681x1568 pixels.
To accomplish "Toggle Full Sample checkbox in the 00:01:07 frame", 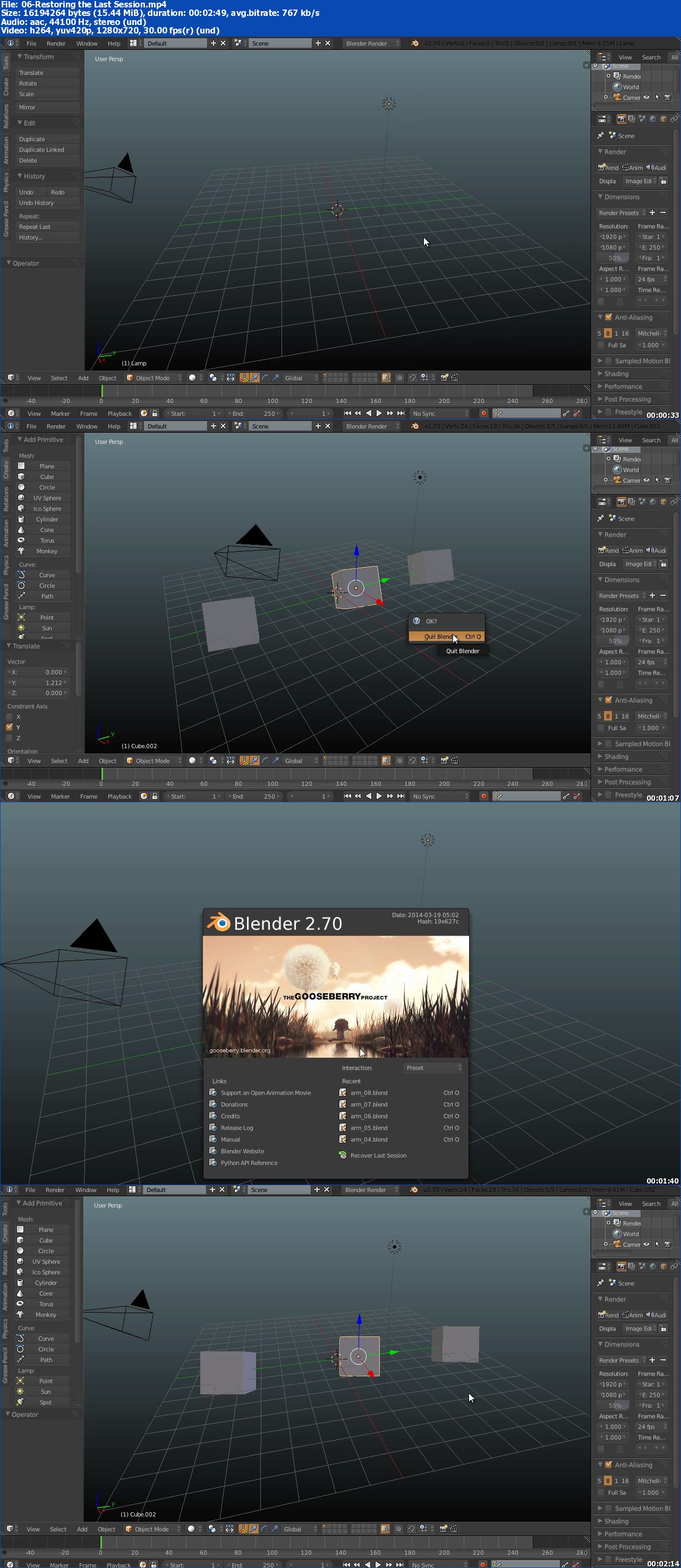I will tap(601, 728).
